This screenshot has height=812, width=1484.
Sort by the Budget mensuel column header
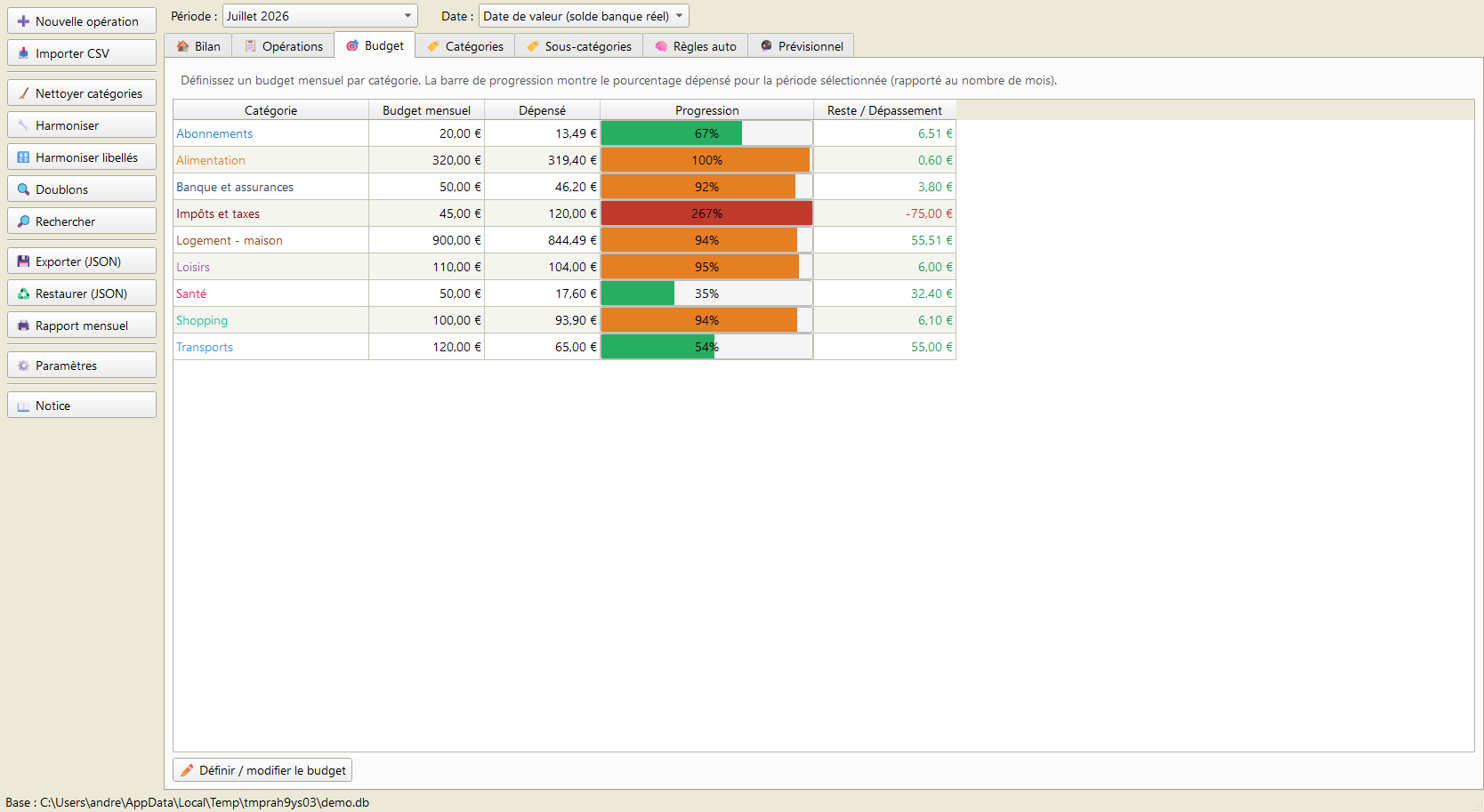tap(426, 110)
